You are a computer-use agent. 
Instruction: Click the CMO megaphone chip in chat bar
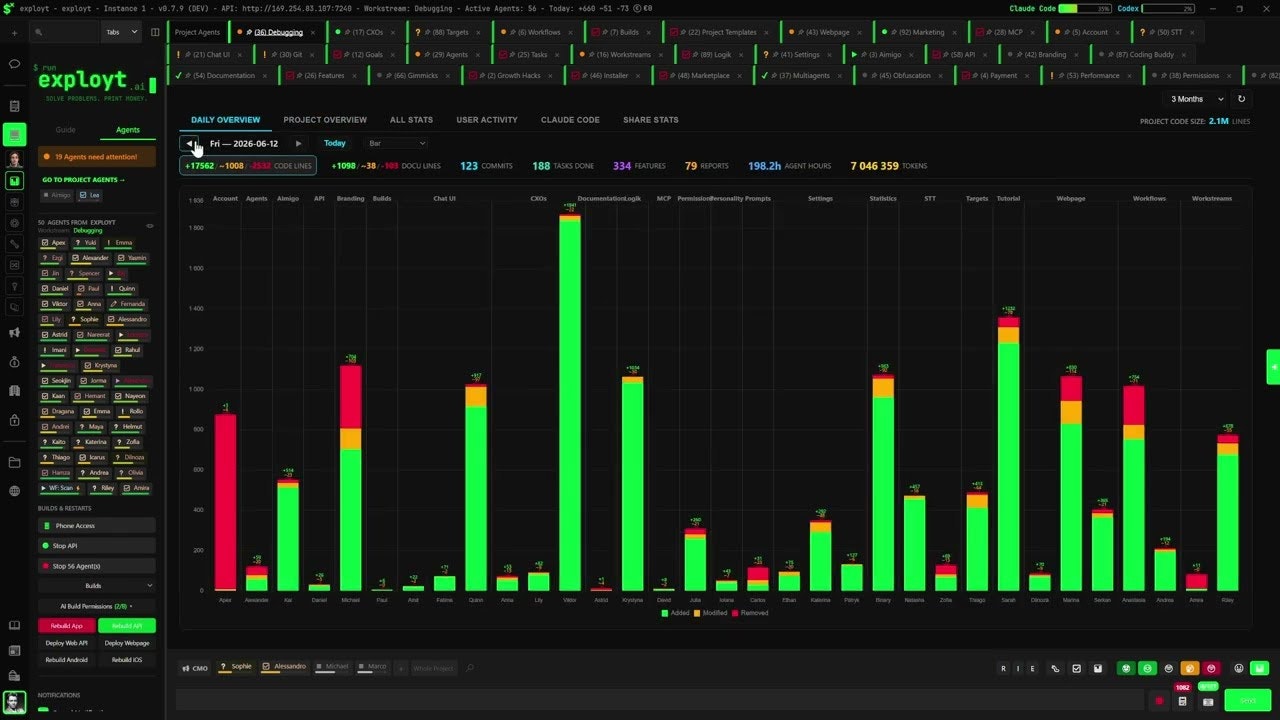194,668
